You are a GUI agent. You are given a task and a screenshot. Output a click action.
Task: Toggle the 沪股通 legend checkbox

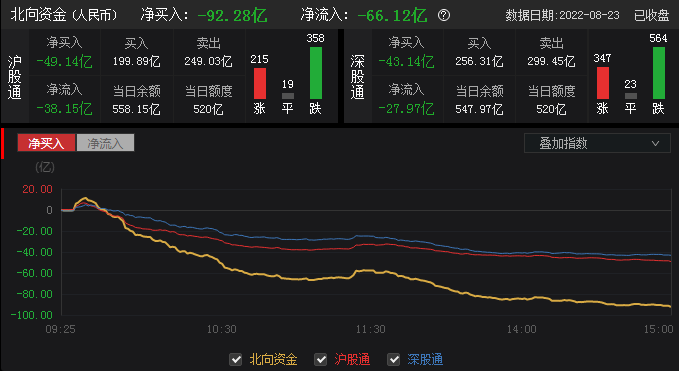[320, 359]
